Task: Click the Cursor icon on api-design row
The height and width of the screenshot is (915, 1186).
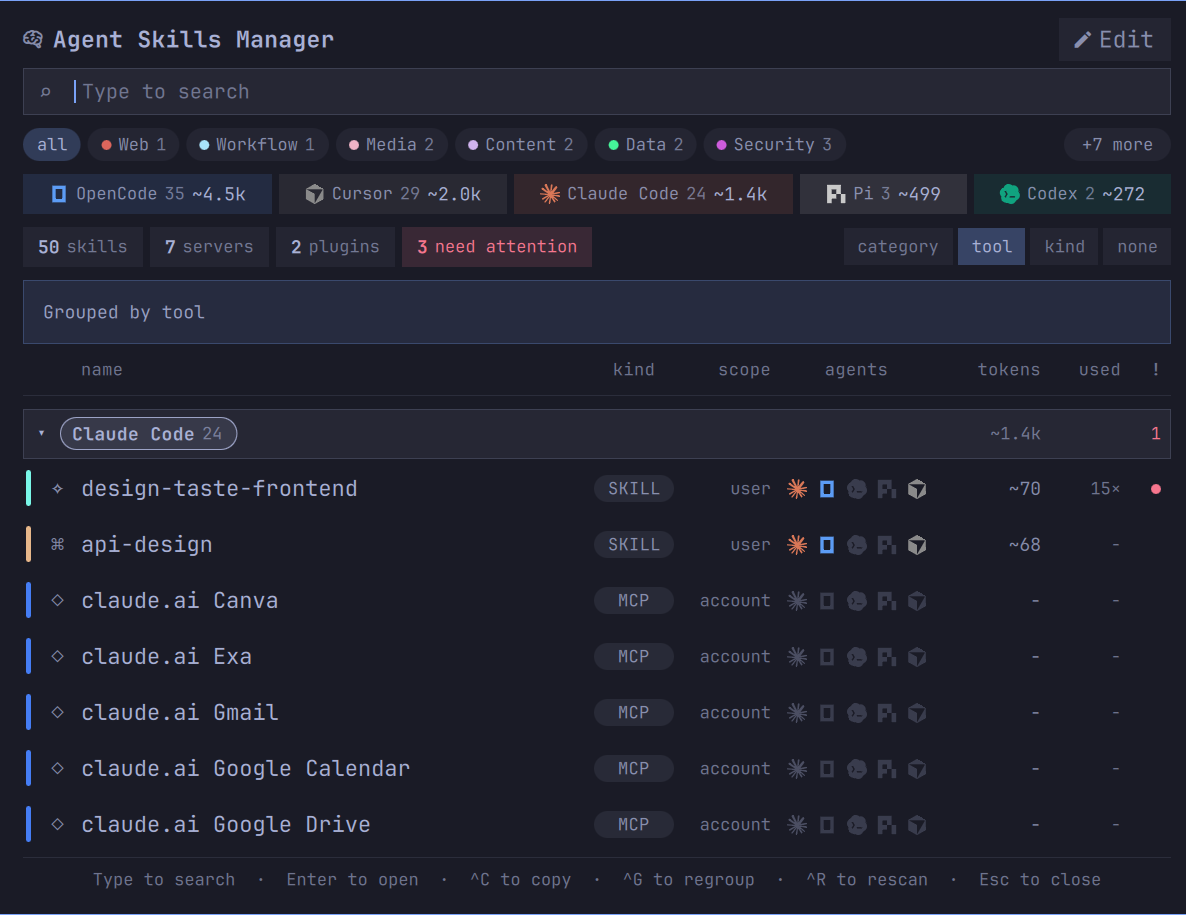Action: tap(917, 545)
